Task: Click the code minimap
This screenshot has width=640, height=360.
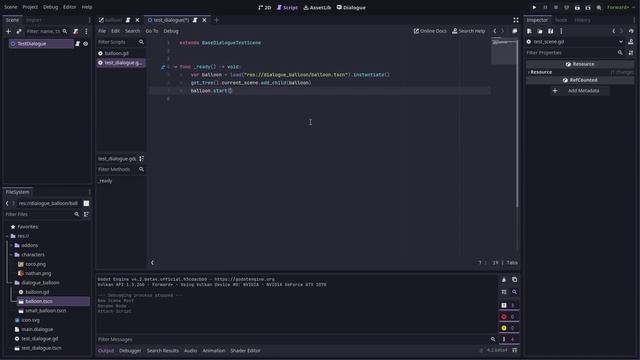Action: pyautogui.click(x=503, y=51)
